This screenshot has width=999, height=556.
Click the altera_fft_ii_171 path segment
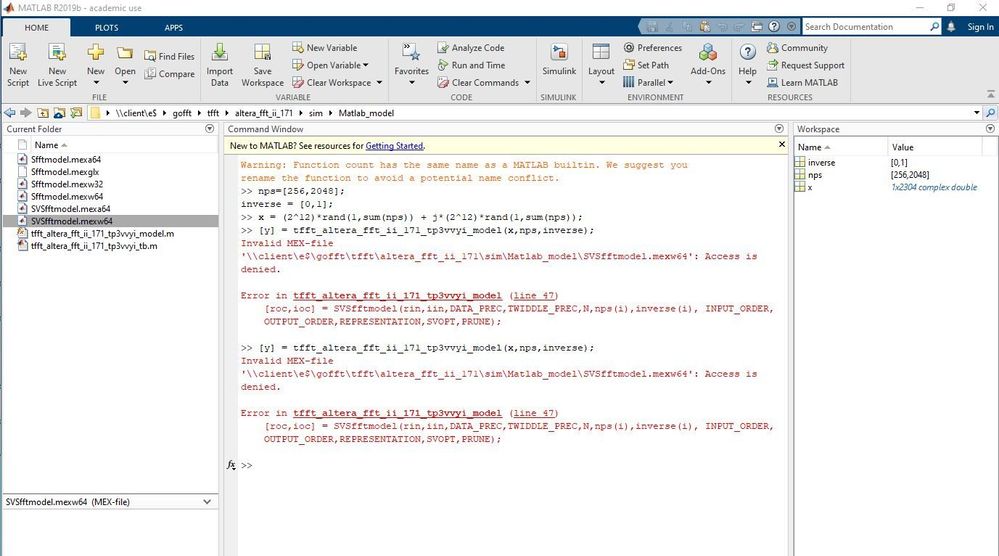(x=264, y=113)
